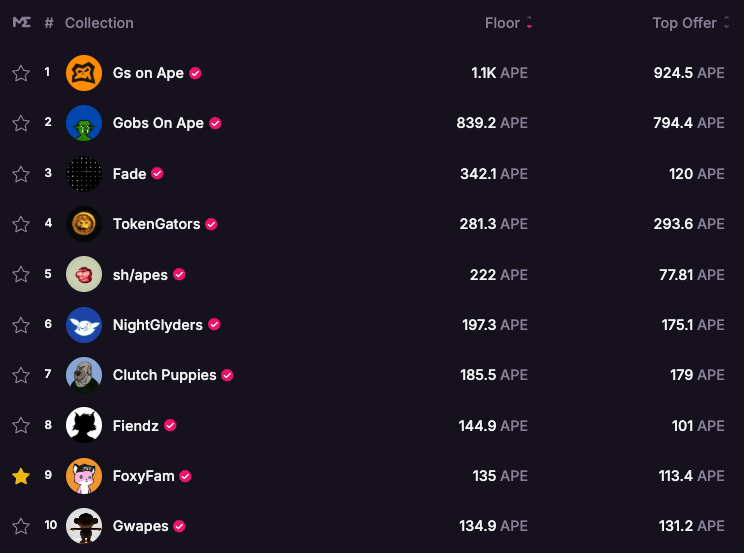Click the Gwapes monkey avatar
Screen dimensions: 744x553
[84, 526]
